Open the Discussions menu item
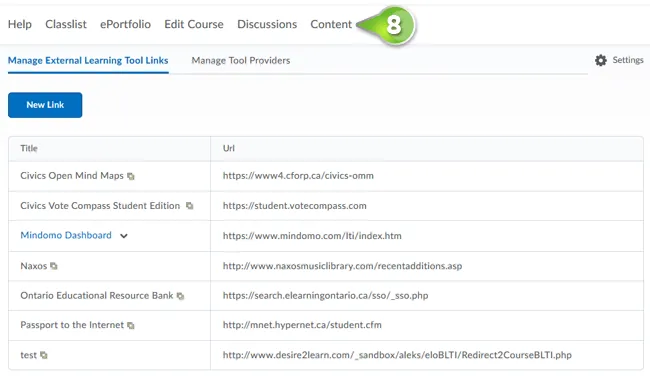Screen dimensions: 650x381 [267, 24]
